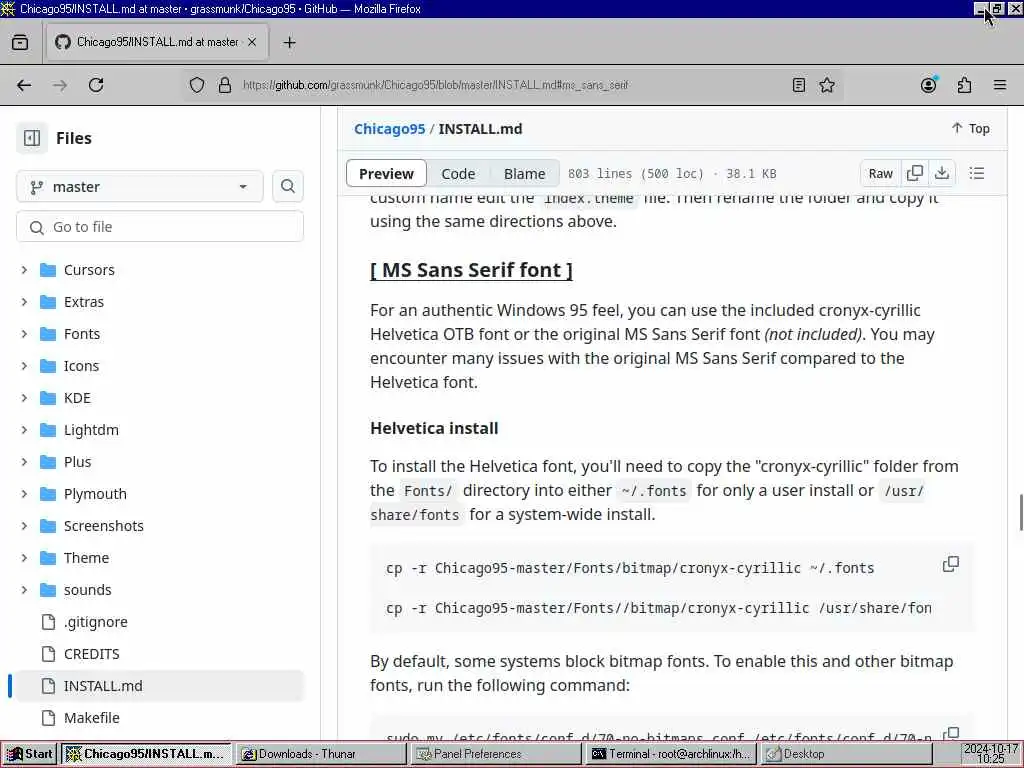
Task: Expand the Cursors folder
Action: click(x=24, y=270)
